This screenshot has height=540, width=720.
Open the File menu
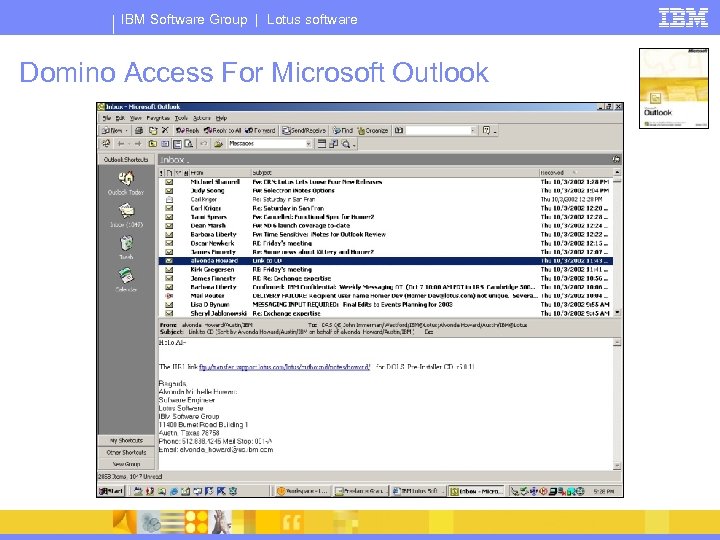[x=107, y=118]
